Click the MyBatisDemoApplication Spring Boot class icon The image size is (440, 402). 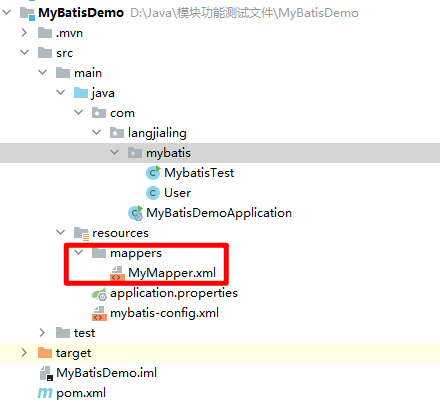(136, 213)
